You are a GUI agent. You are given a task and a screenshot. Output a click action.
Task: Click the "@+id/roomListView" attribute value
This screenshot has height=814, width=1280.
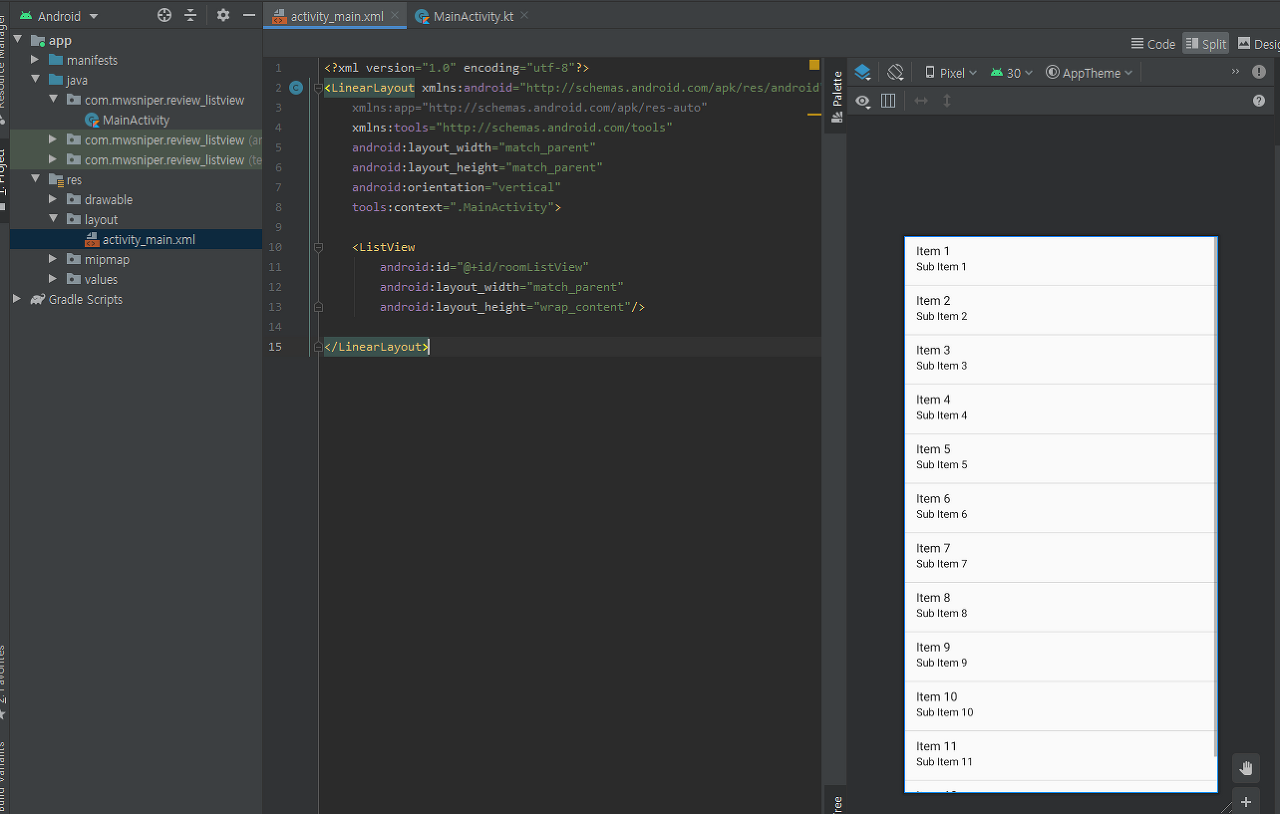click(520, 267)
